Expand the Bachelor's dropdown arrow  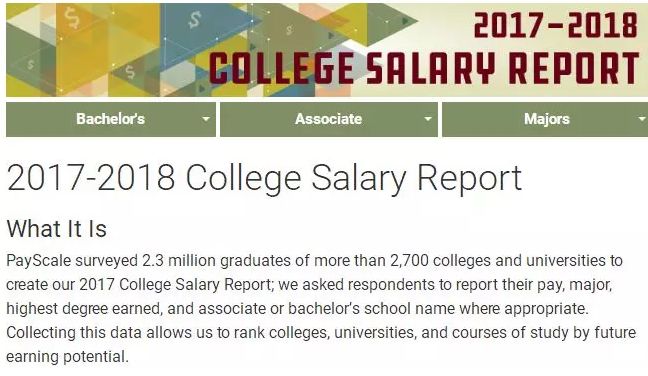[x=205, y=119]
